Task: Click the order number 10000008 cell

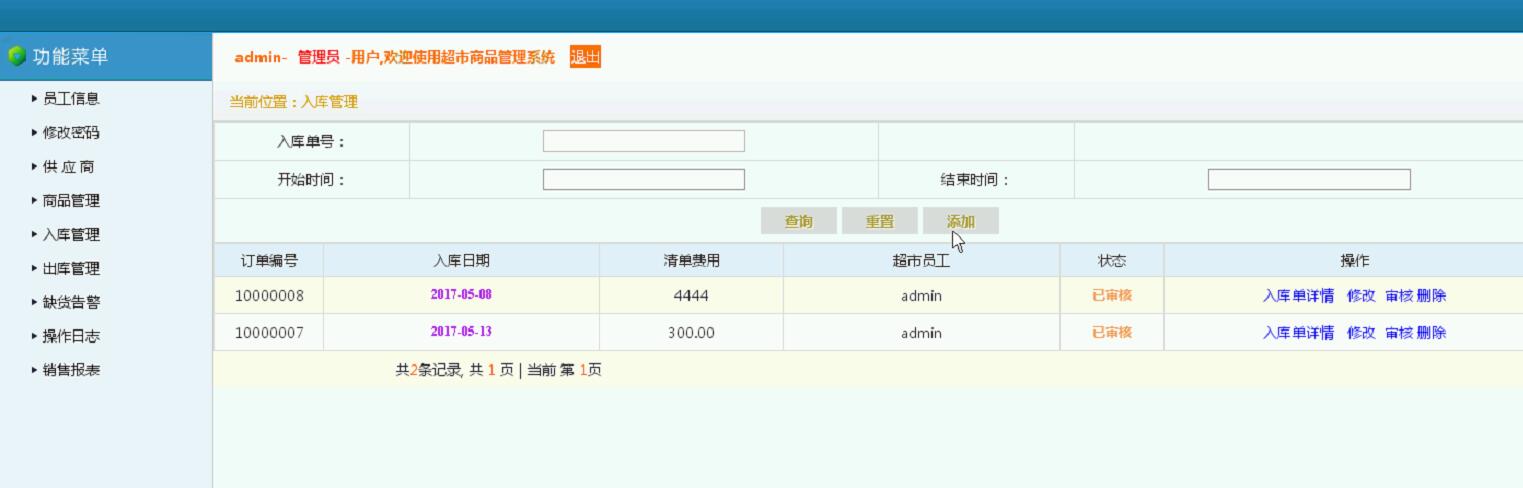Action: [x=269, y=296]
